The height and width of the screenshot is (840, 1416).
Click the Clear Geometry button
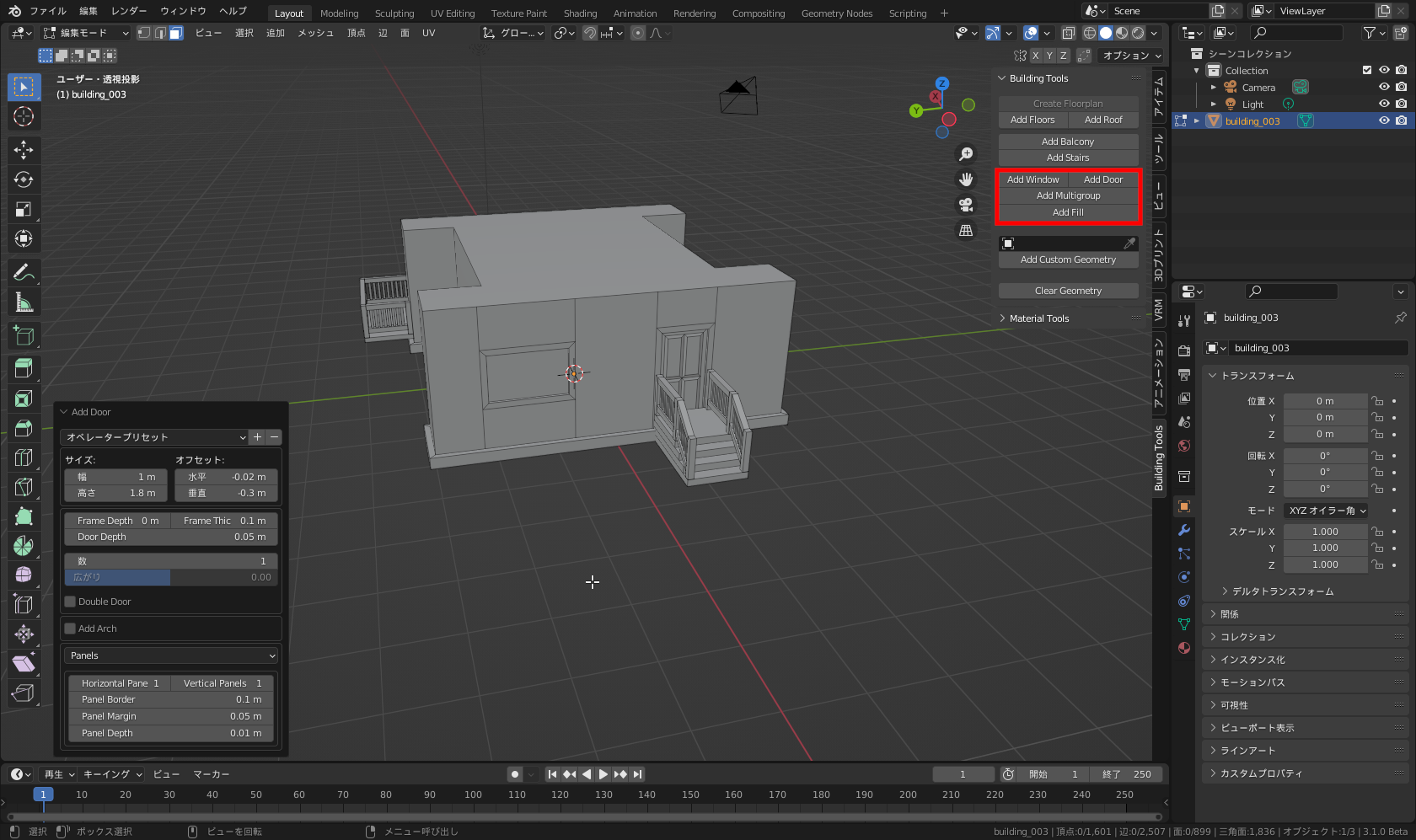[1068, 291]
